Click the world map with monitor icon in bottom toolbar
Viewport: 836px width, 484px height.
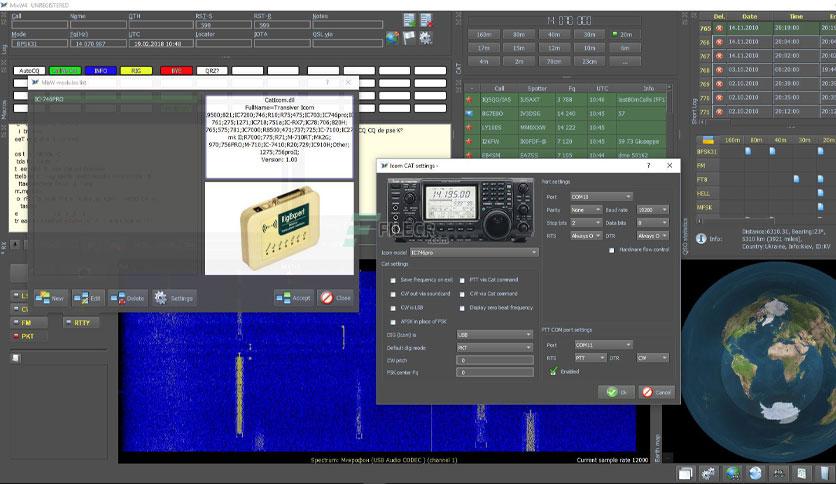coord(732,473)
